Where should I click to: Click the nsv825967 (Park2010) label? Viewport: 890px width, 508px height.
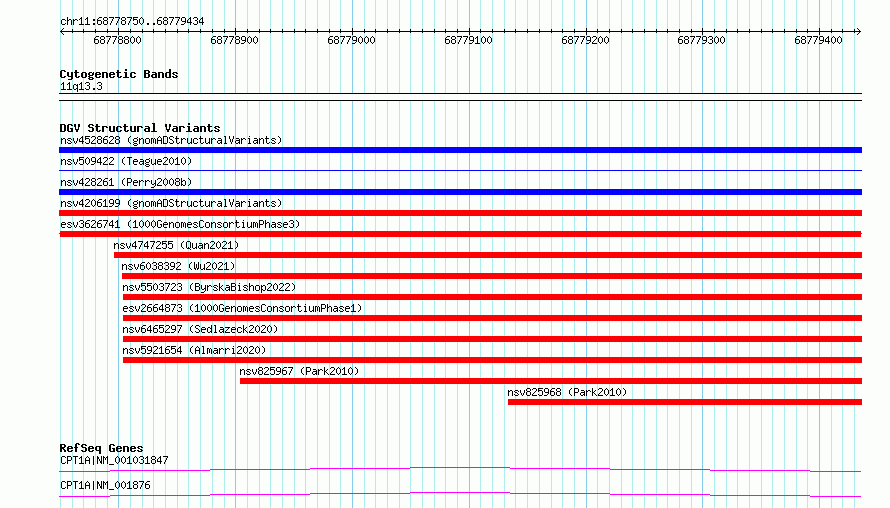coord(299,371)
